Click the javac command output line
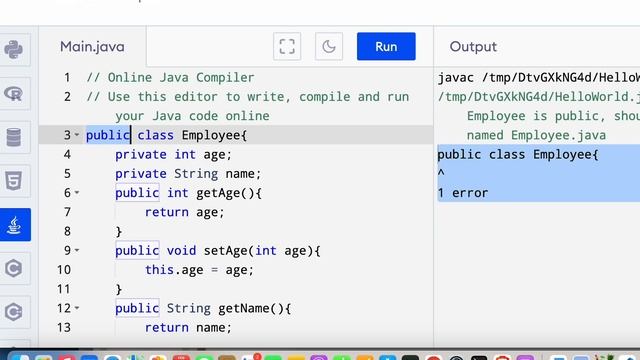This screenshot has height=360, width=640. coord(538,78)
